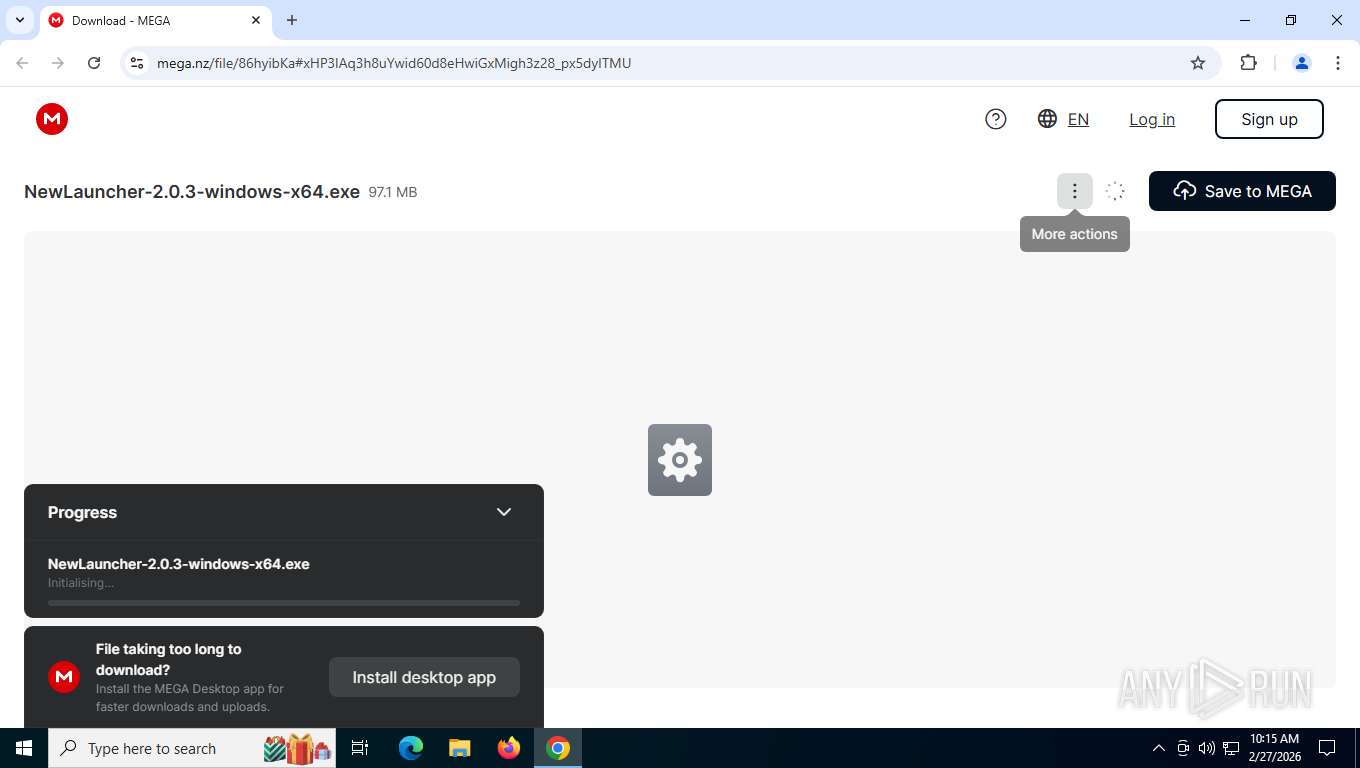Screen dimensions: 1360x768
Task: Click the Log in link
Action: 1152,119
